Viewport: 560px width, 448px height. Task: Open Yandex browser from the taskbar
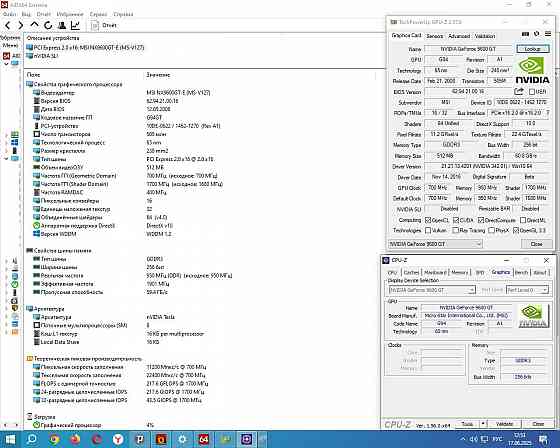point(118,439)
